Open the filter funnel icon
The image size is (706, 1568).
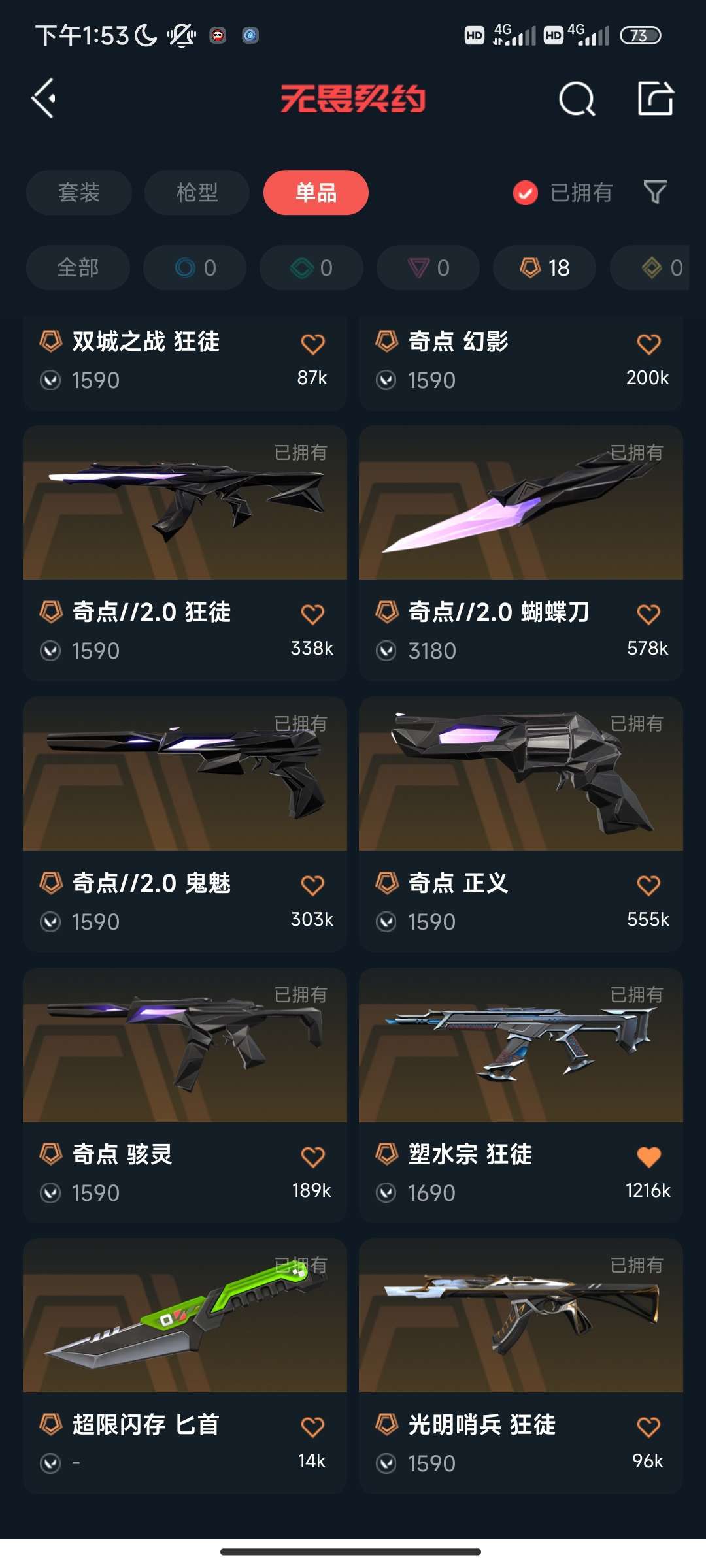tap(655, 192)
